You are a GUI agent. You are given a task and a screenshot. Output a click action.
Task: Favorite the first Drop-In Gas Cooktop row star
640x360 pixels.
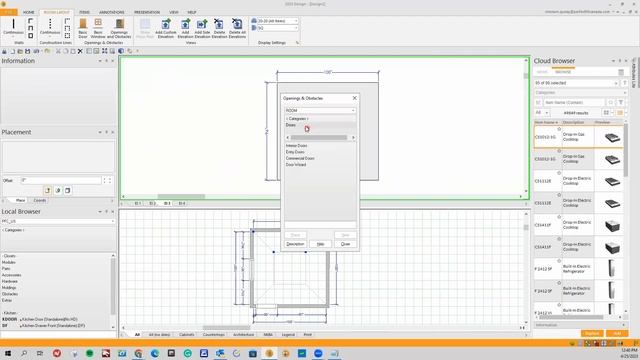click(559, 129)
